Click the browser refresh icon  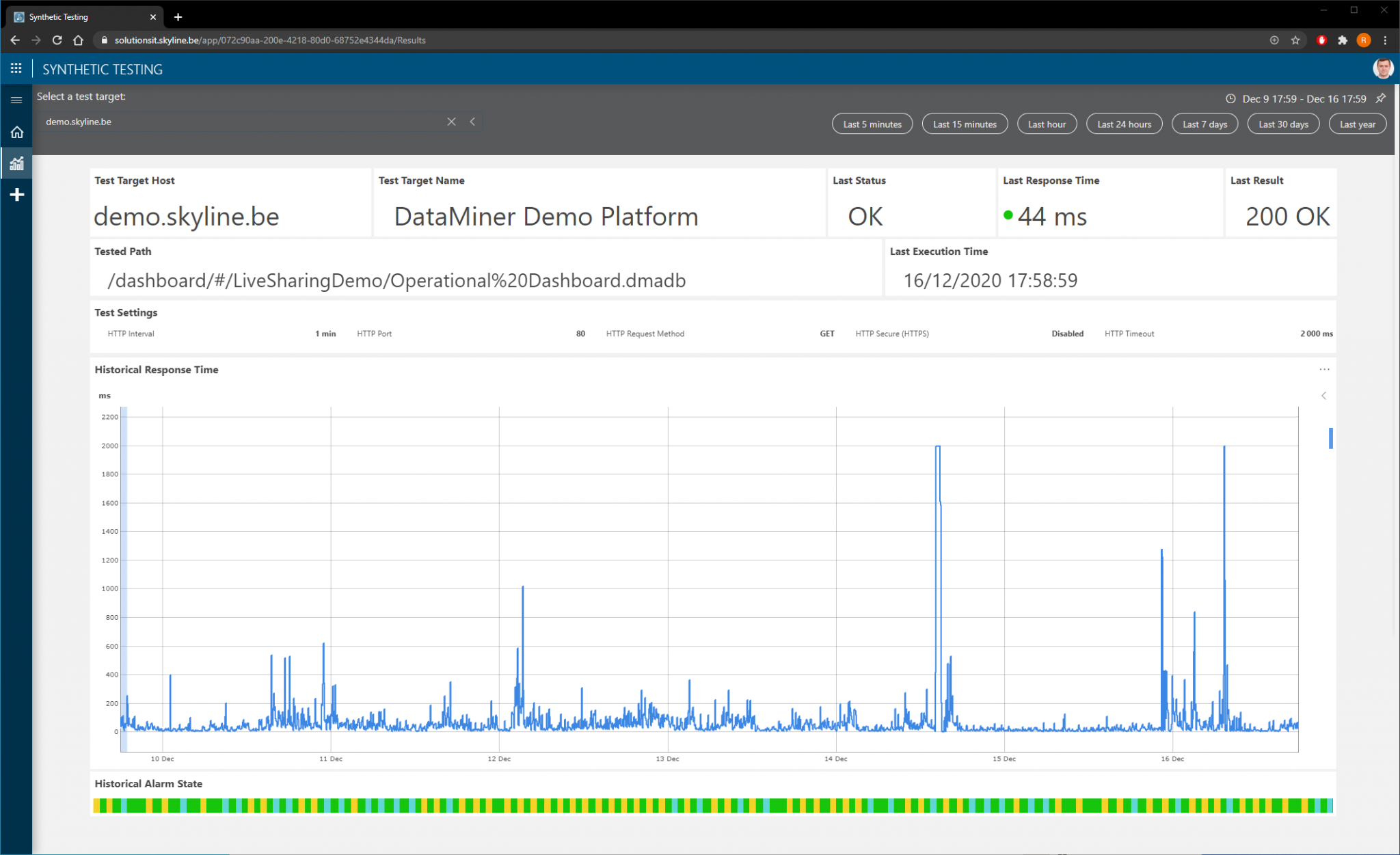(57, 40)
